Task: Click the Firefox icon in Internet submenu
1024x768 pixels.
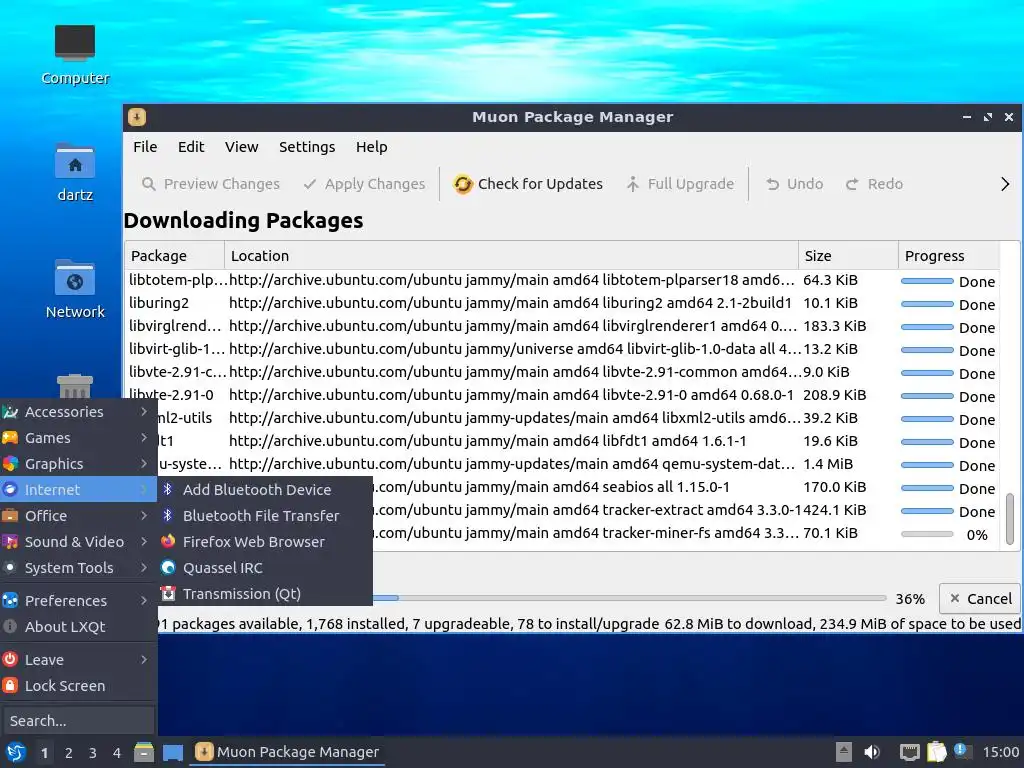Action: point(168,541)
